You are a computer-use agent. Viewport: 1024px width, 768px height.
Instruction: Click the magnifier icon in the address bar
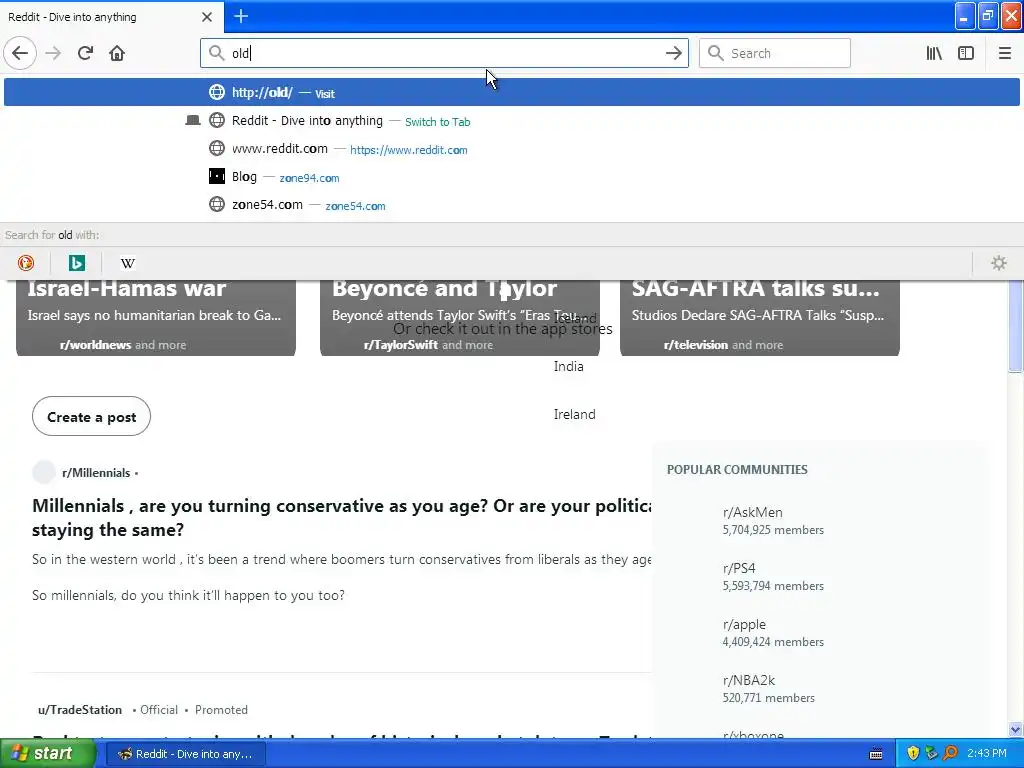tap(216, 53)
